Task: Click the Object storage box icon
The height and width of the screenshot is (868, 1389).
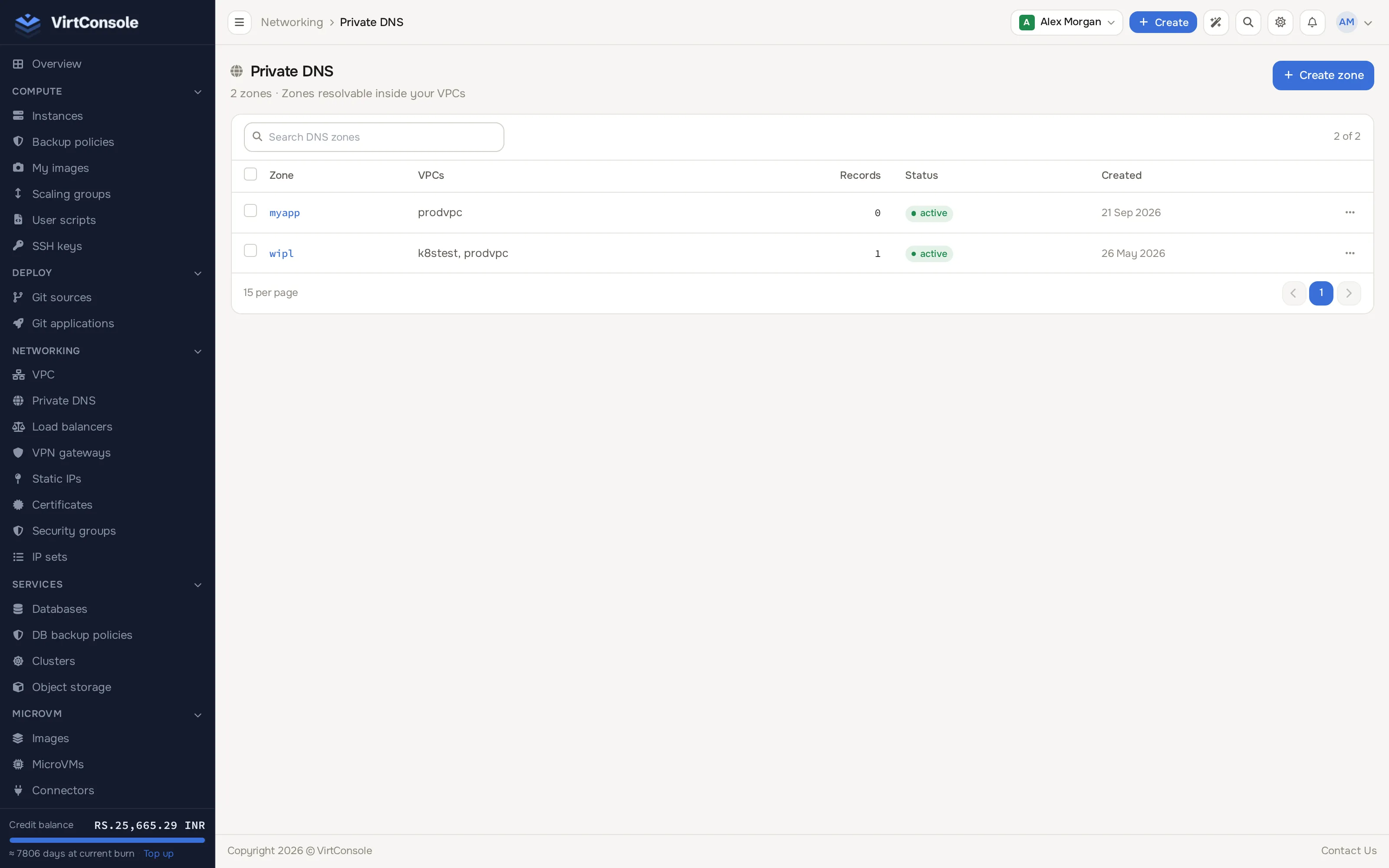Action: coord(18,687)
